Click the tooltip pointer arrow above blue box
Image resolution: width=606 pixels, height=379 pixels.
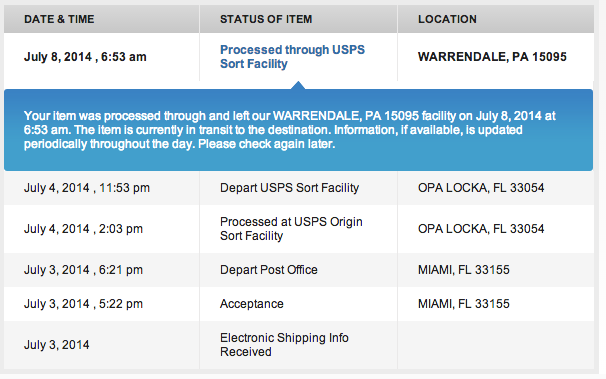(x=298, y=85)
